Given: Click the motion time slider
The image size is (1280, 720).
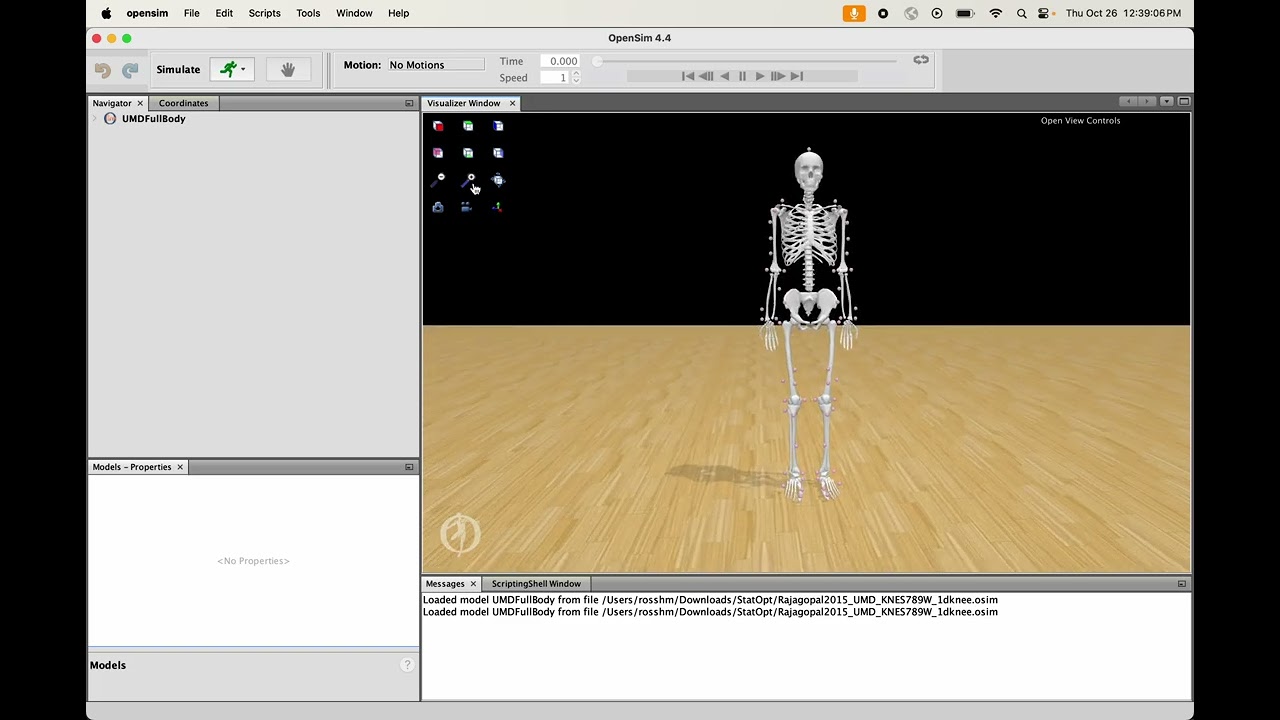Looking at the screenshot, I should [746, 61].
